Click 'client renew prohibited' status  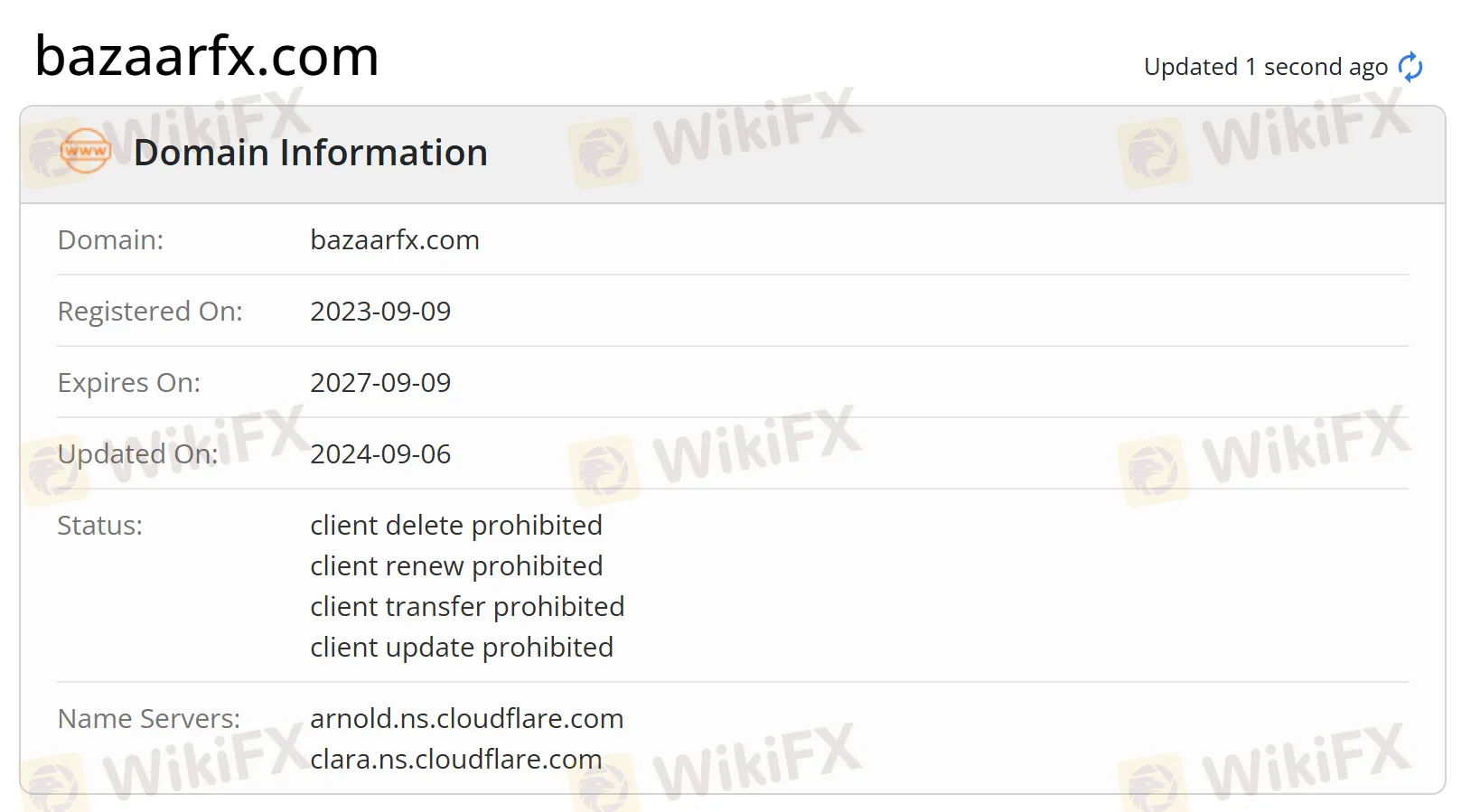(x=456, y=565)
